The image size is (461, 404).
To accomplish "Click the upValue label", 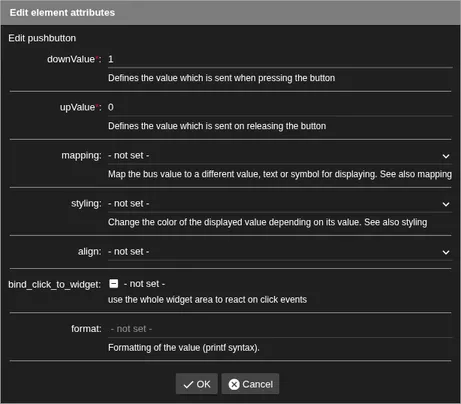I will tap(80, 107).
